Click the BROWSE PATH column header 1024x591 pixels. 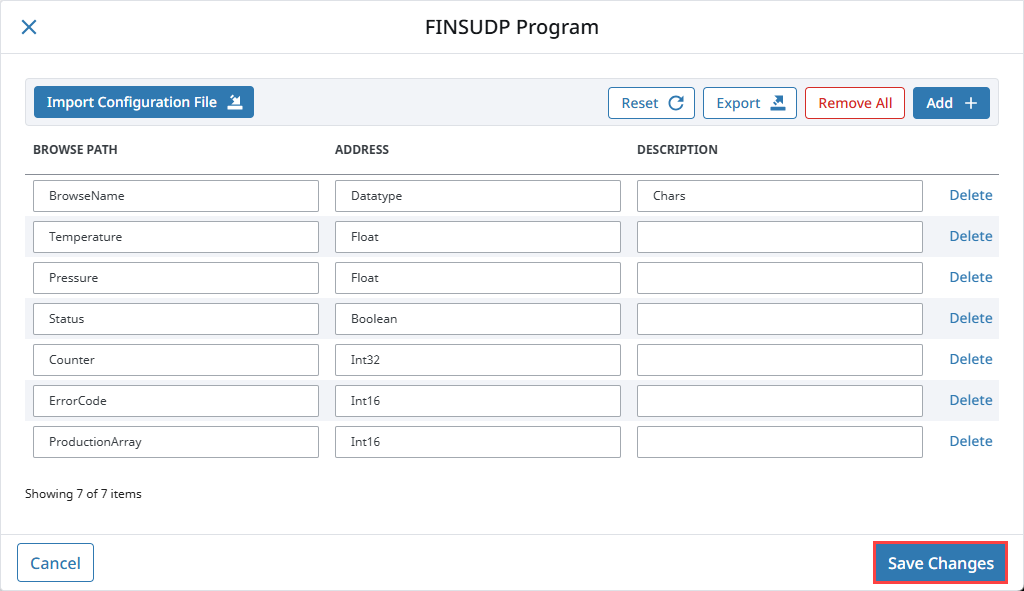click(75, 150)
